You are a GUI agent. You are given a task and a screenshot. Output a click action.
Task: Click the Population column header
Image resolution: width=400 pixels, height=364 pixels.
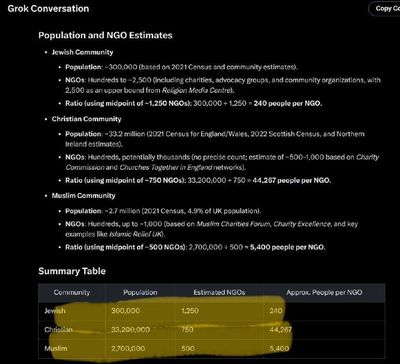click(x=140, y=292)
